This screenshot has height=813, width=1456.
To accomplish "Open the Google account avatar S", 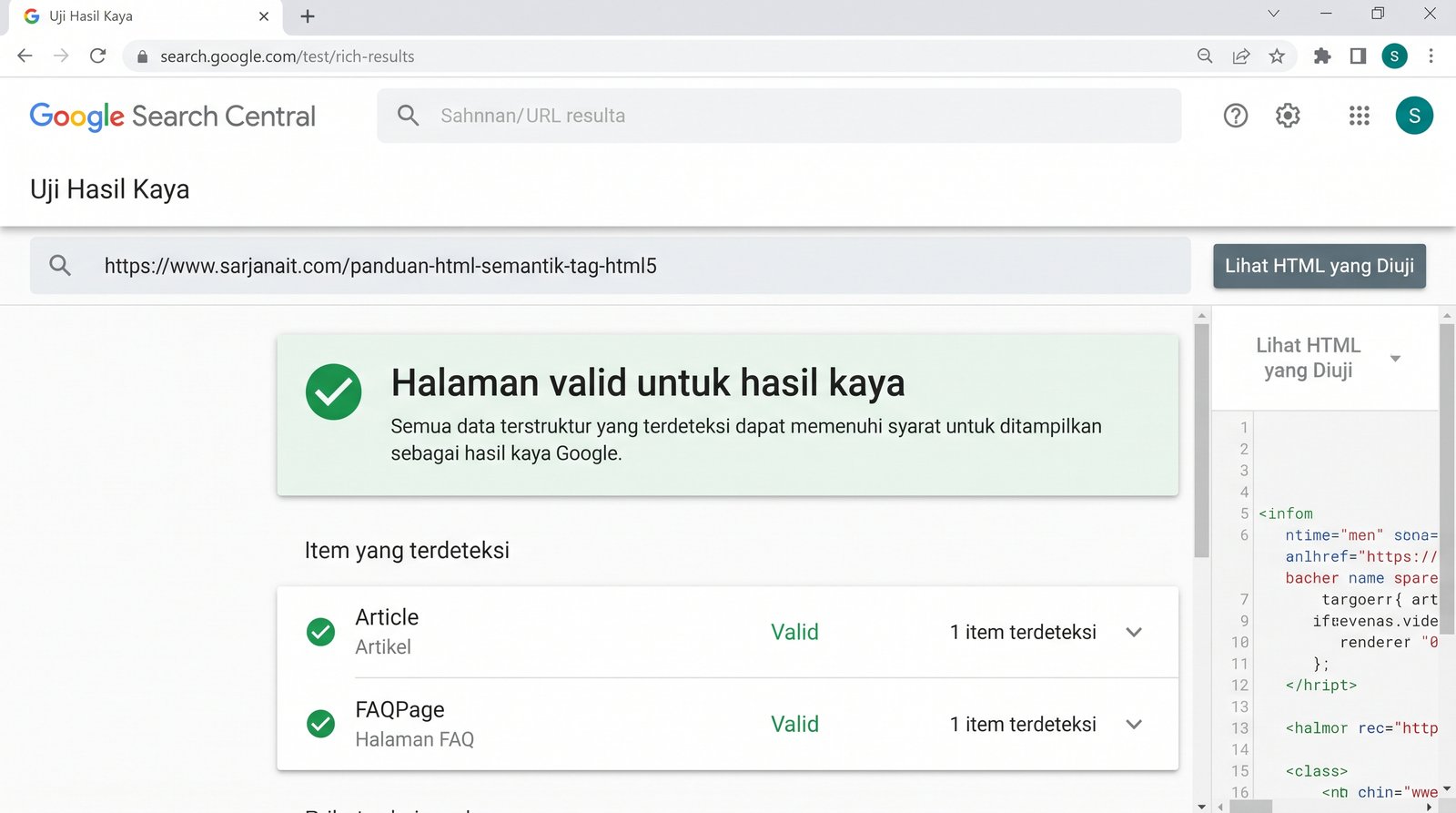I will pyautogui.click(x=1414, y=116).
